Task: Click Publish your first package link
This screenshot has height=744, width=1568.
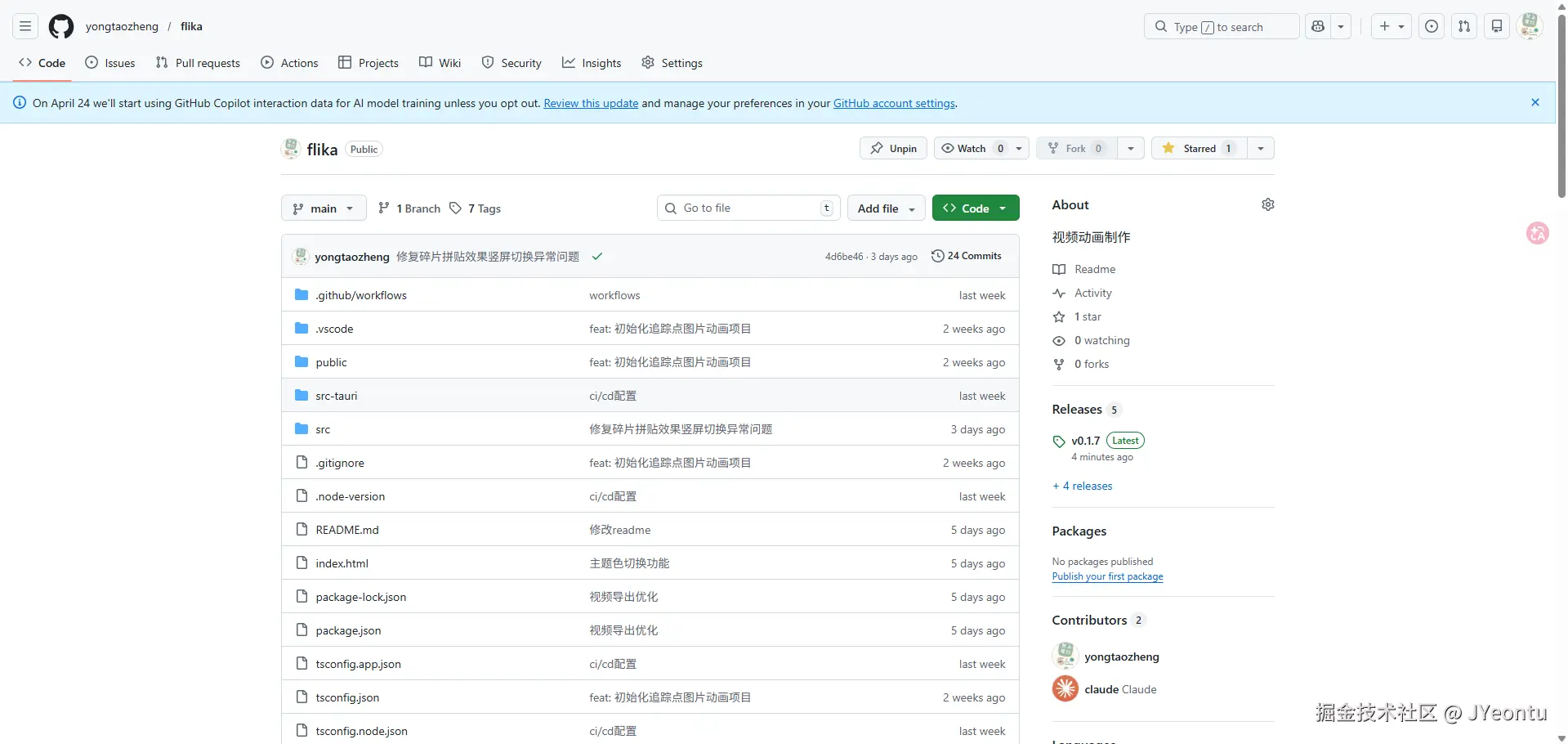Action: 1107,576
